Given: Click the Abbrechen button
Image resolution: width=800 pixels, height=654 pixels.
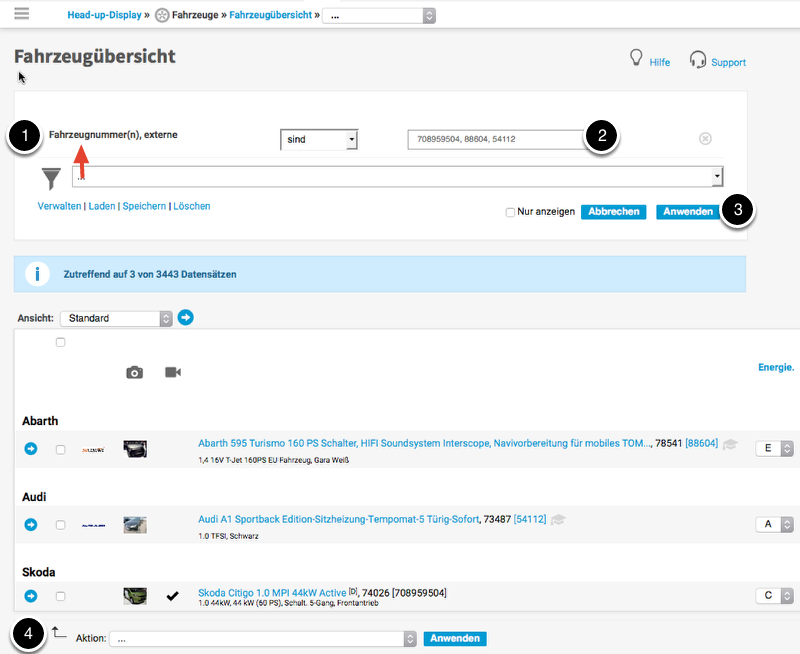Looking at the screenshot, I should click(612, 212).
